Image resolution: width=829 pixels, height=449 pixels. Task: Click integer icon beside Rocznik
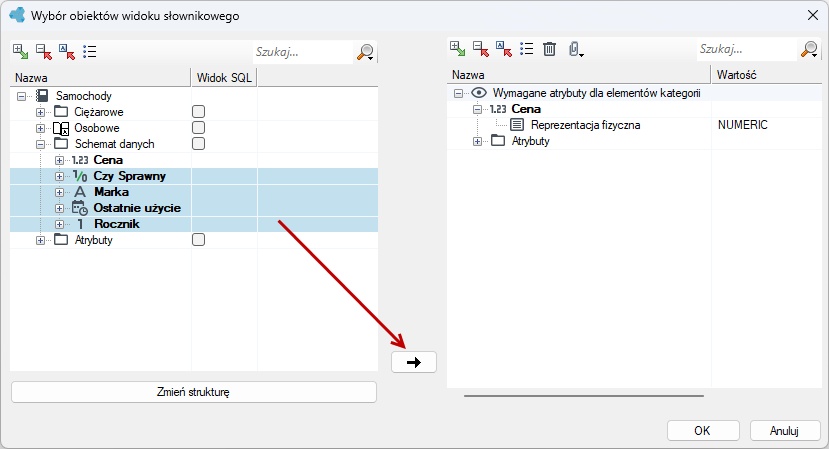click(x=80, y=224)
